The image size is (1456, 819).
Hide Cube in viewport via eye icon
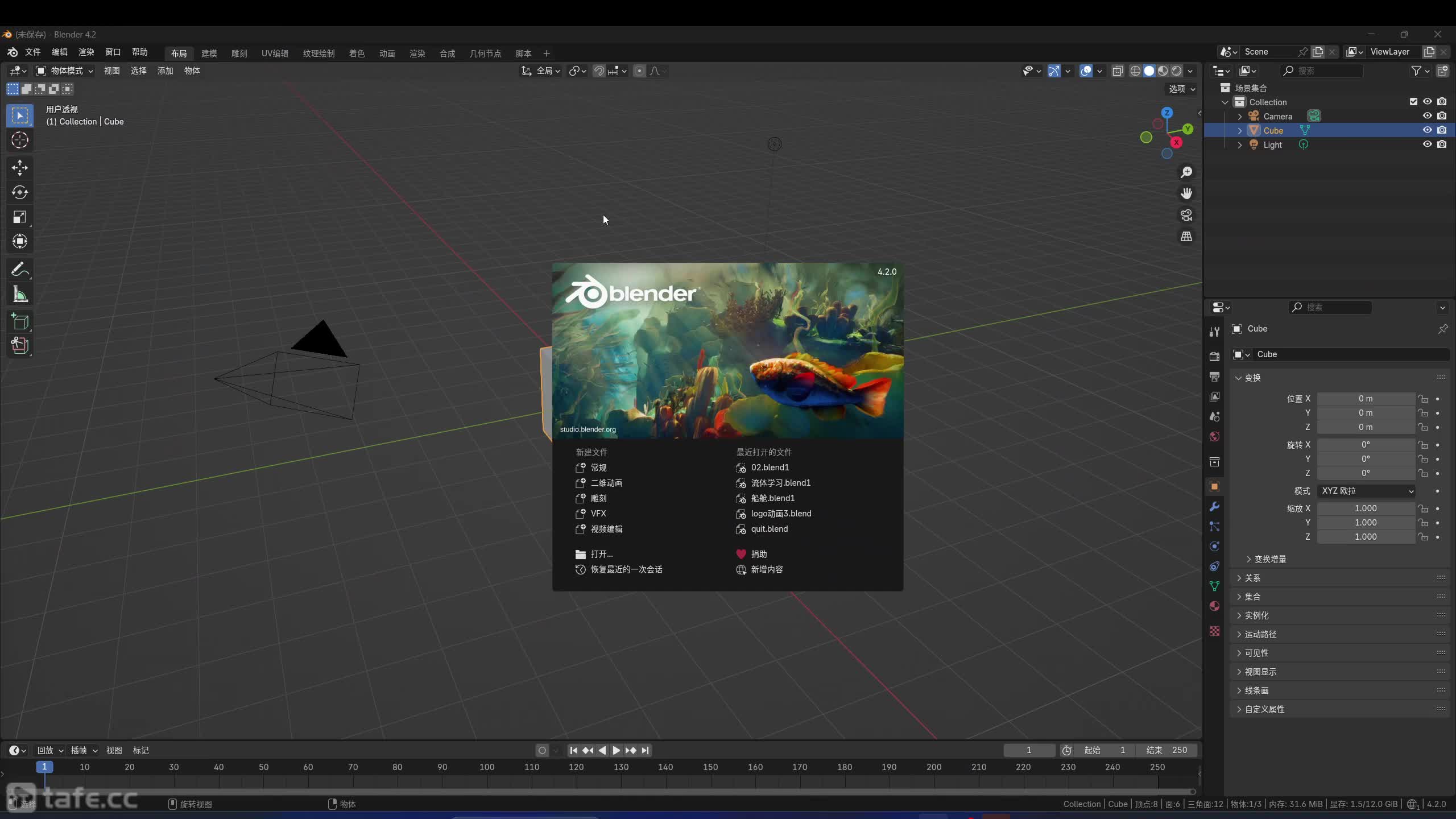1427,130
